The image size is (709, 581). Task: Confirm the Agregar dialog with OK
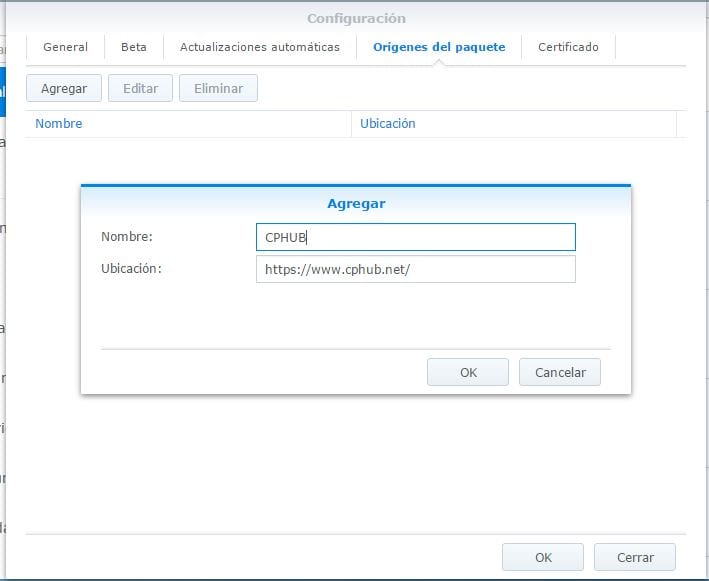468,372
